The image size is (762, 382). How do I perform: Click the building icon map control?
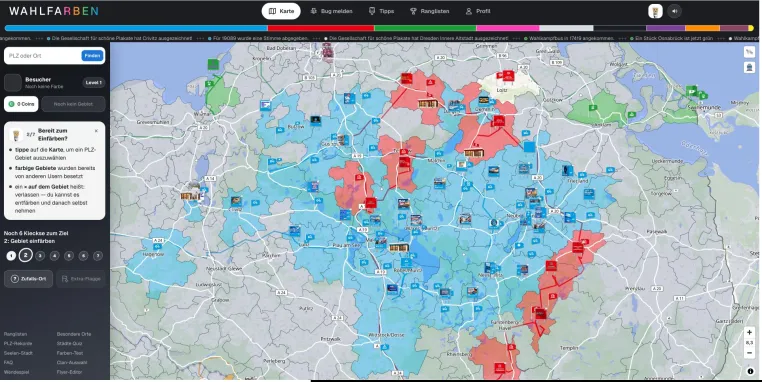(x=749, y=68)
